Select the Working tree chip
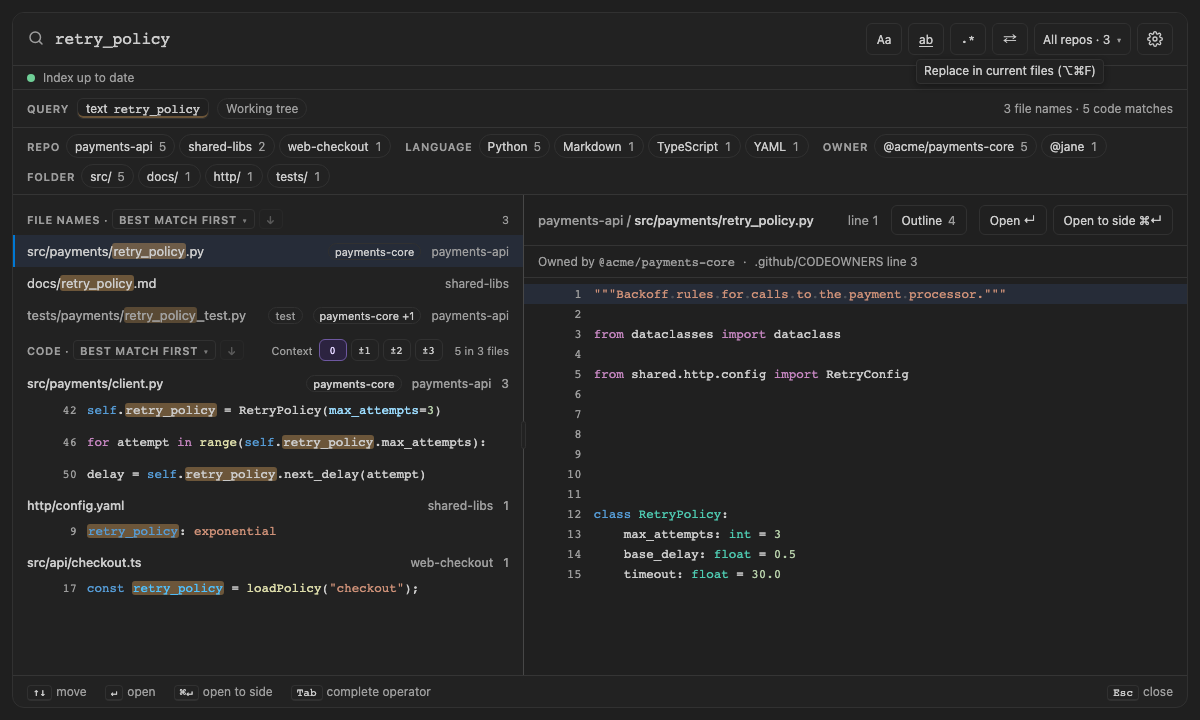The height and width of the screenshot is (720, 1200). pyautogui.click(x=262, y=109)
